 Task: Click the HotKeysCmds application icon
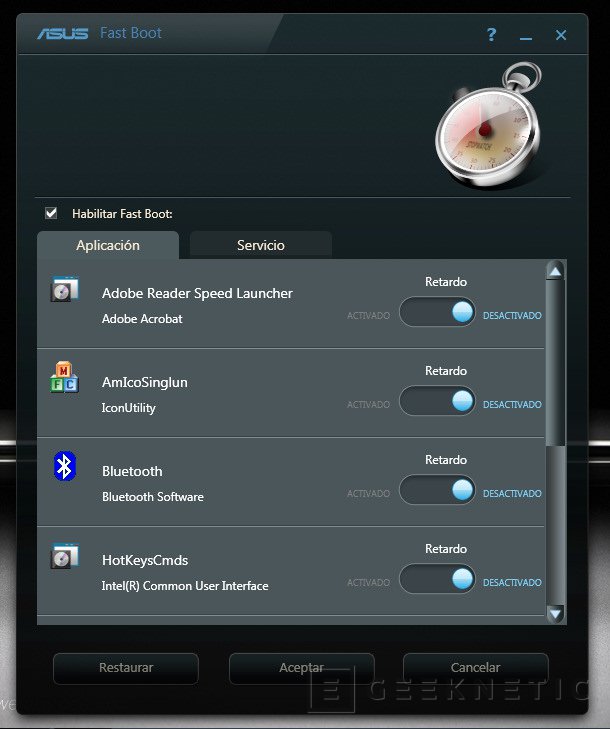(65, 556)
